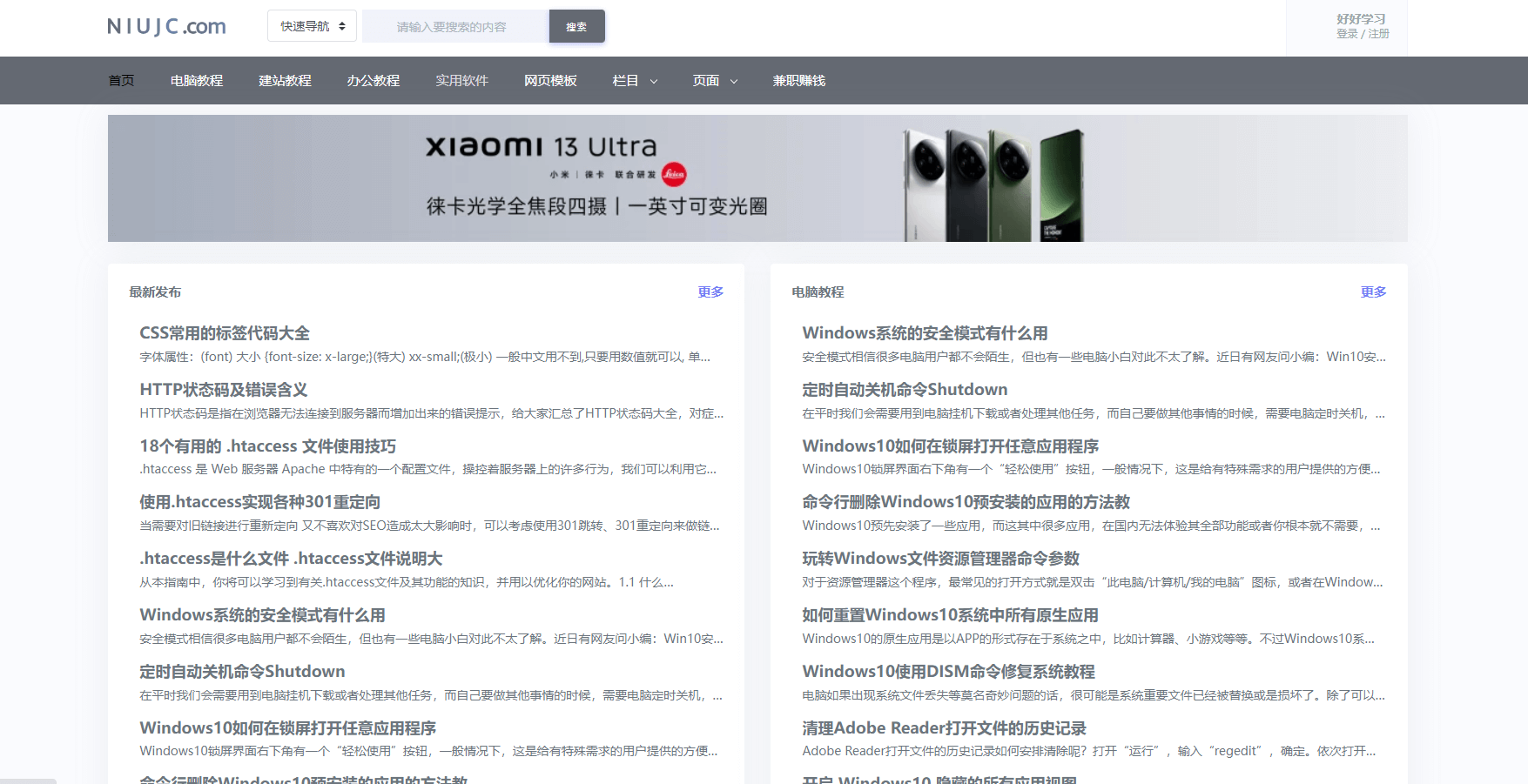
Task: Click summary text starting 字体属性：(font) 大小
Action: 425,357
